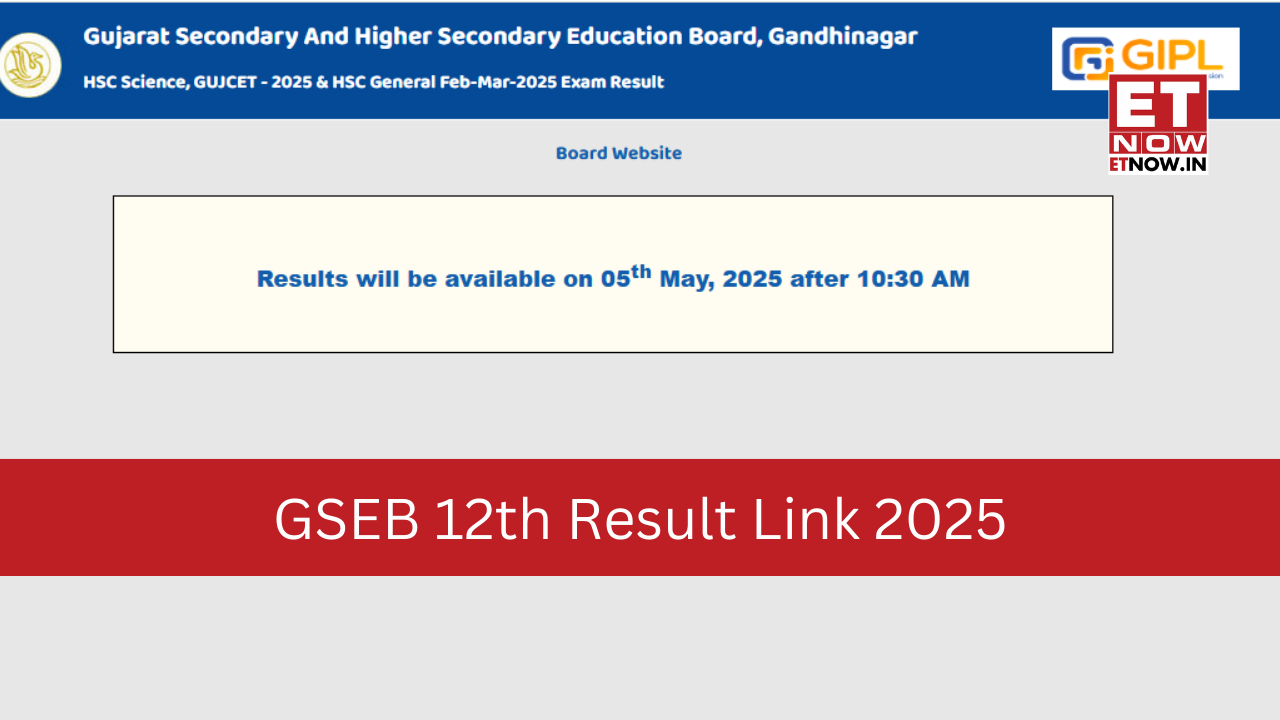Click the results availability announcement text

coord(612,278)
